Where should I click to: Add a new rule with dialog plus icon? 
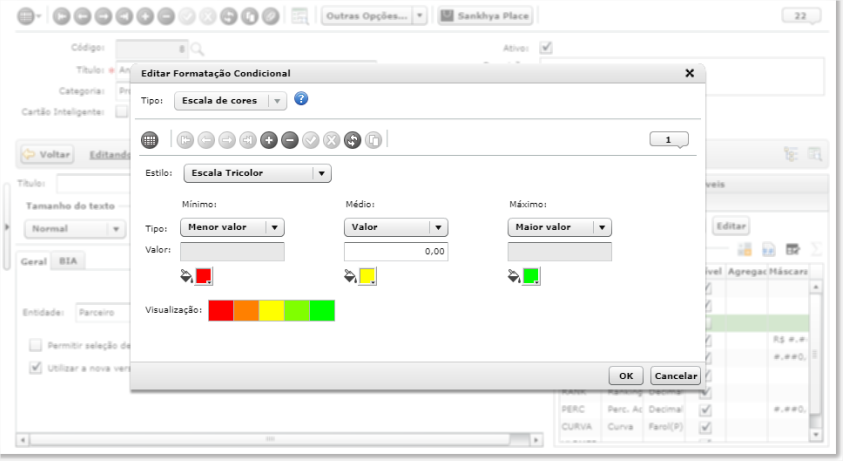tap(269, 140)
